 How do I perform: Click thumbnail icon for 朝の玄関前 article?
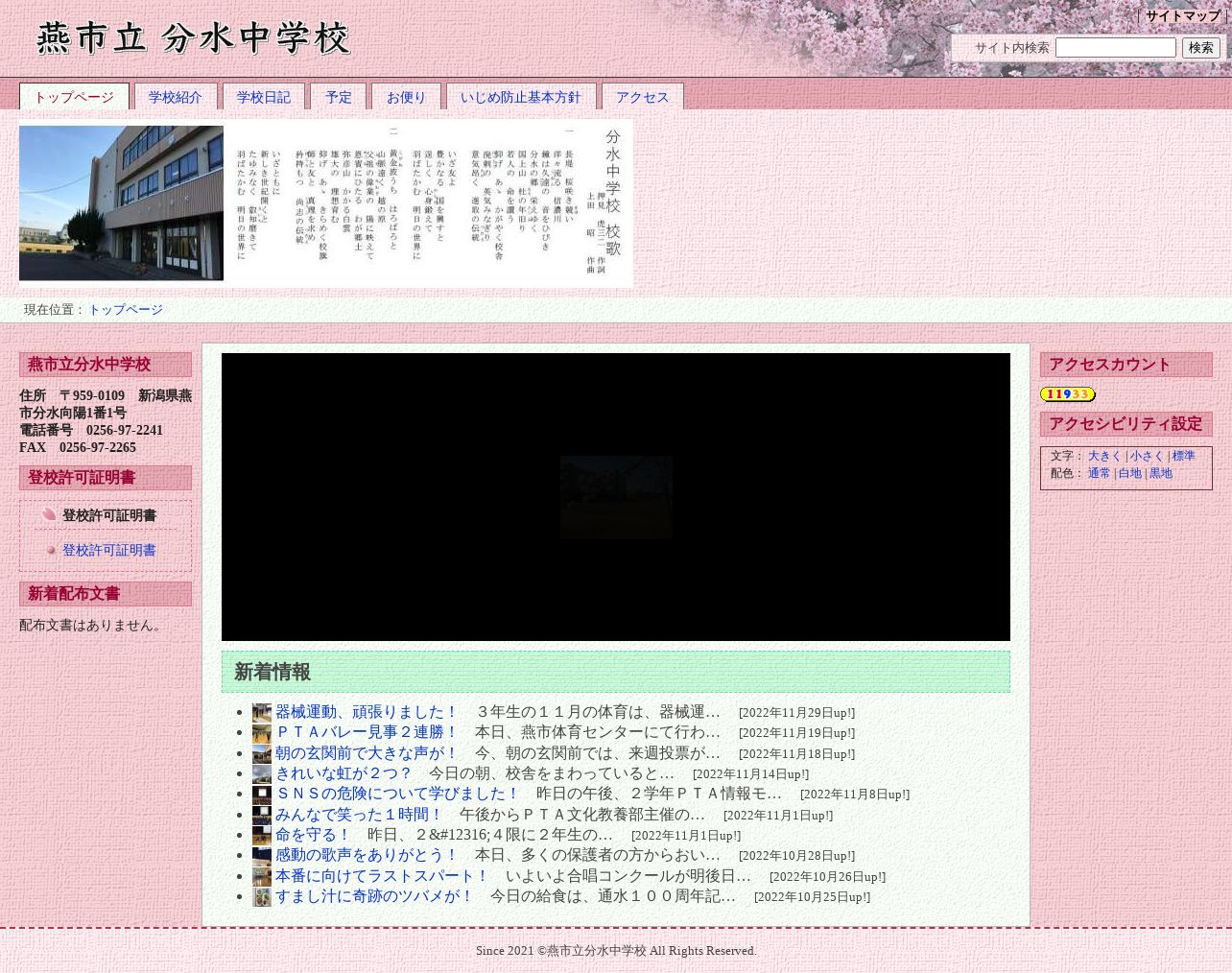point(262,754)
